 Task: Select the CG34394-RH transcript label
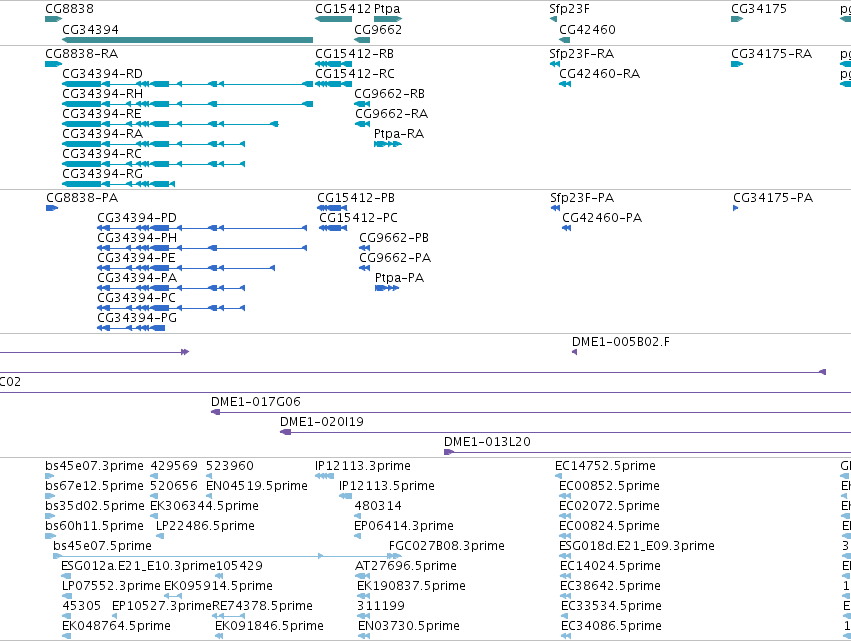(x=103, y=94)
